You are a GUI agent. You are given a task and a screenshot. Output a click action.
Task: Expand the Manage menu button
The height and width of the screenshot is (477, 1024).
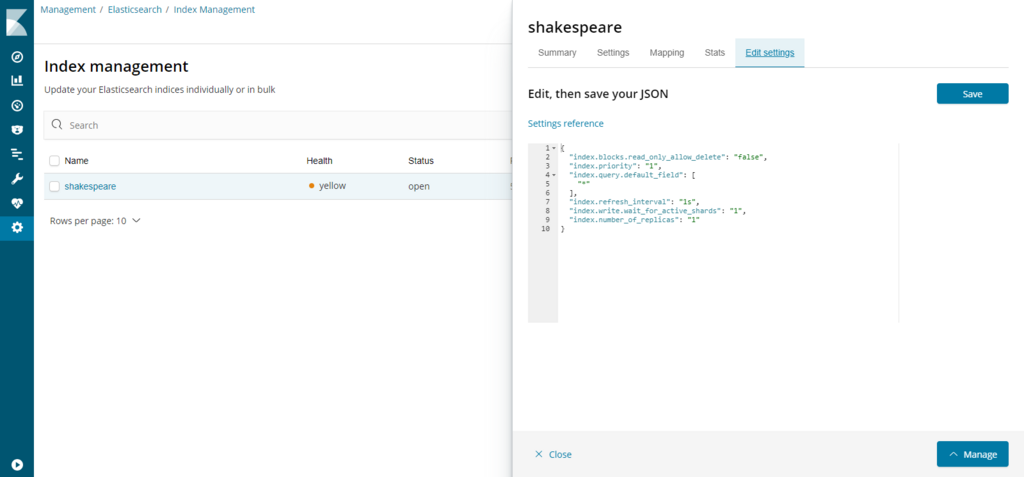(x=972, y=454)
